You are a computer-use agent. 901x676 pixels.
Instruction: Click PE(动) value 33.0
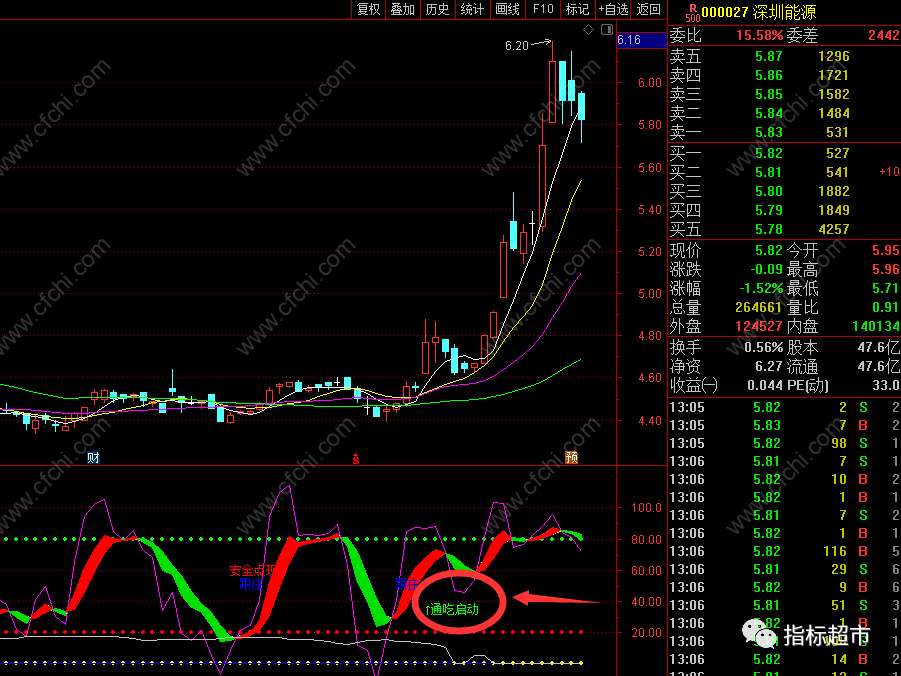[x=885, y=386]
